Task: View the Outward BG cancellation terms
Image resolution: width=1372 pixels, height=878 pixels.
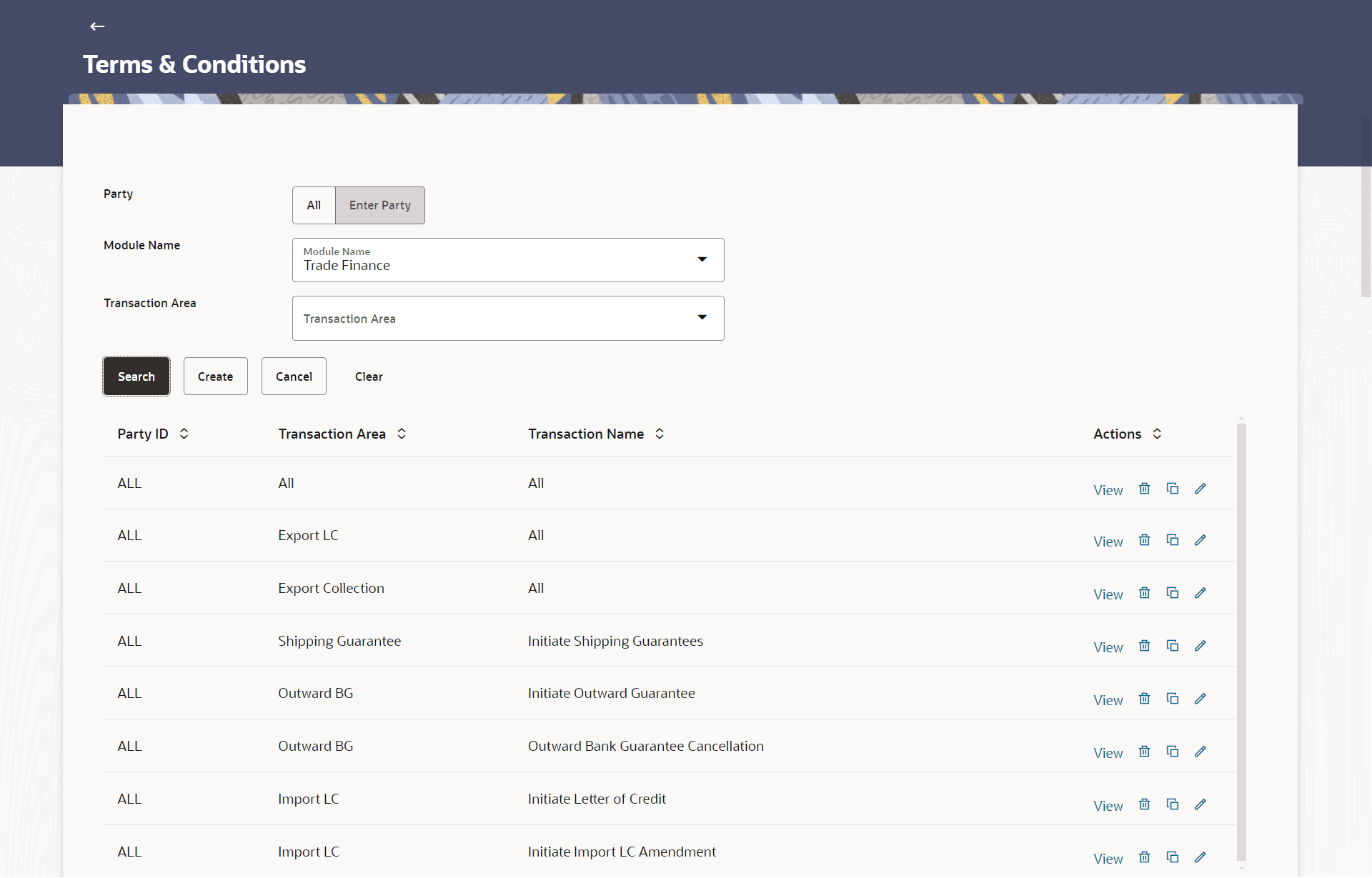Action: click(x=1108, y=753)
